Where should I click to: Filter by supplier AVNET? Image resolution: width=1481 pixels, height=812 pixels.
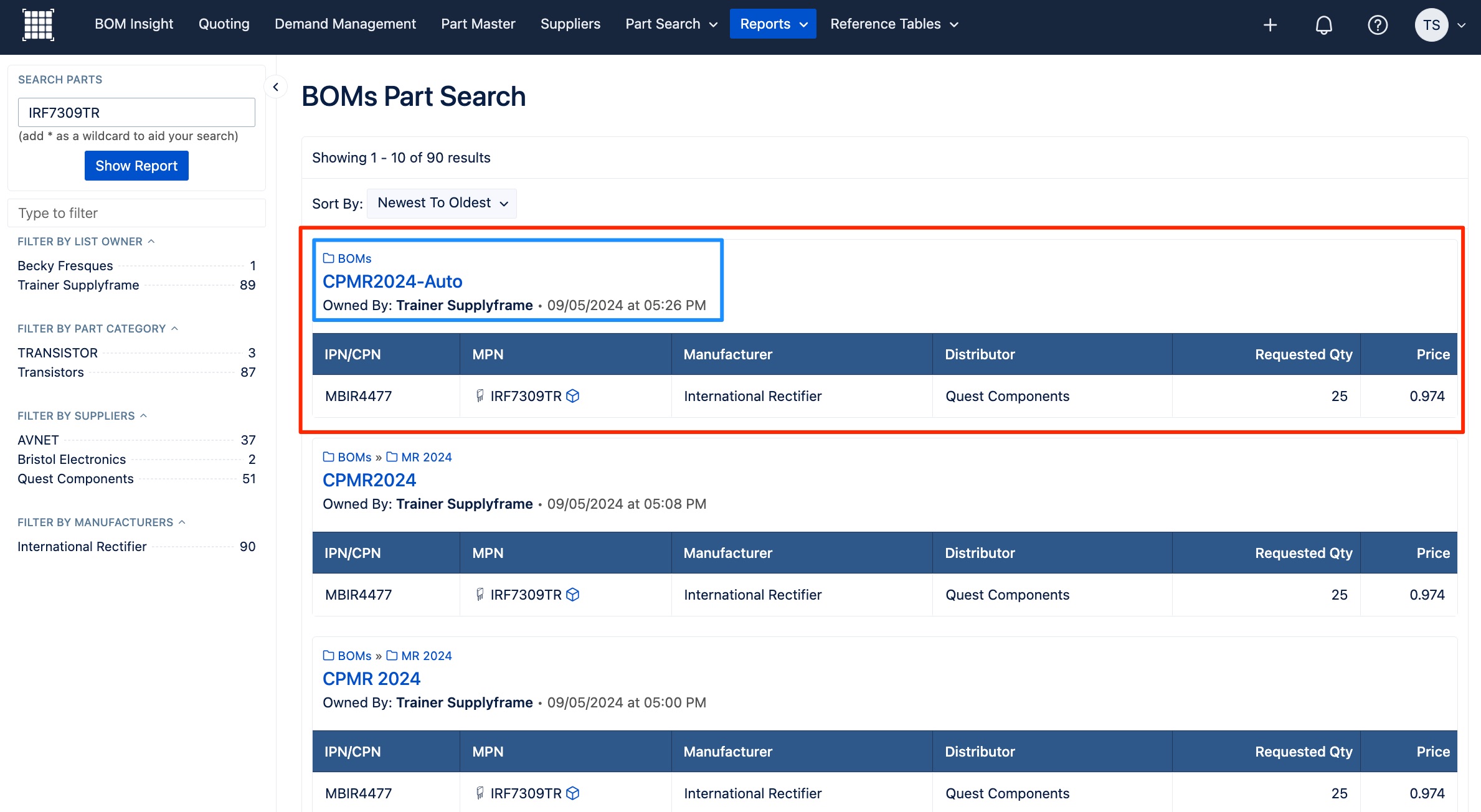136,440
